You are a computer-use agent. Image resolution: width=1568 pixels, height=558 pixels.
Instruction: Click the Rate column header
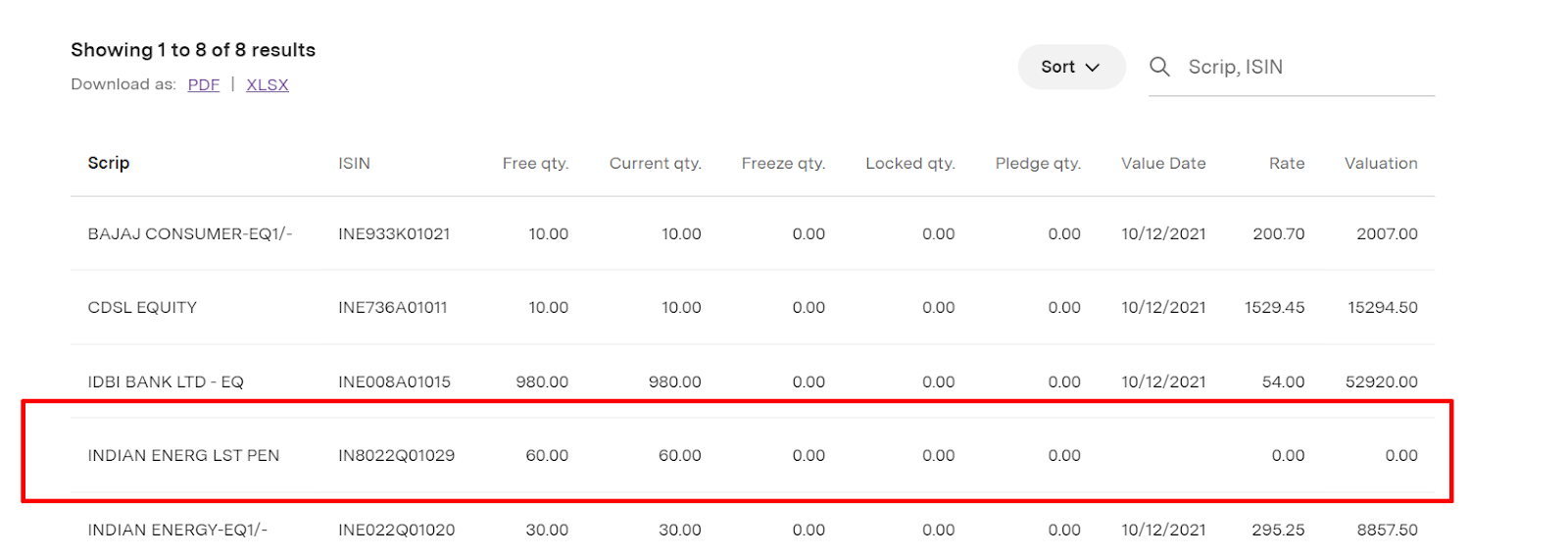coord(1287,164)
